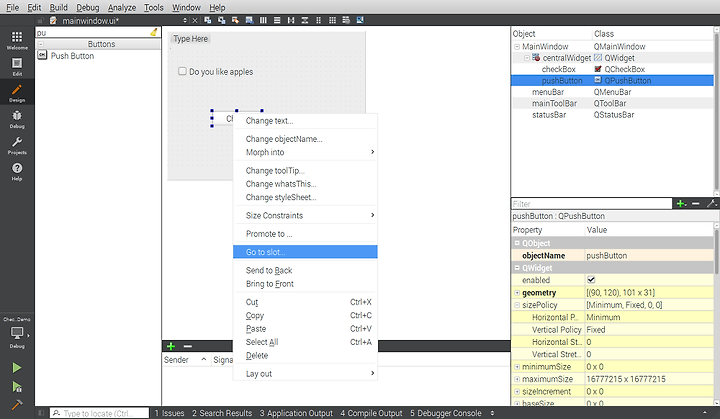Select Edit Buddies toolbar icon
Image resolution: width=720 pixels, height=419 pixels.
click(236, 20)
